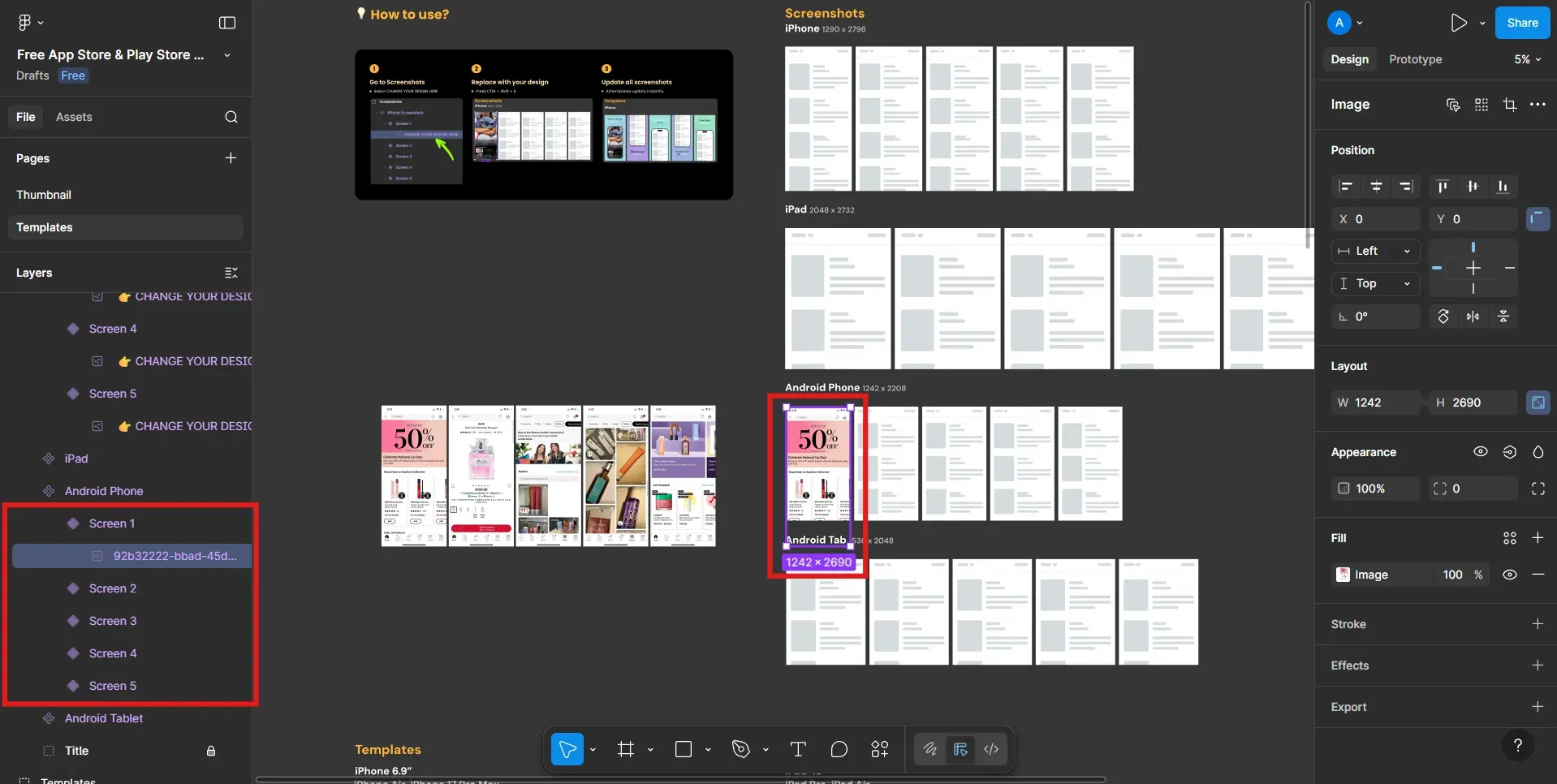The image size is (1557, 784).
Task: Select the Frame tool
Action: pos(627,749)
